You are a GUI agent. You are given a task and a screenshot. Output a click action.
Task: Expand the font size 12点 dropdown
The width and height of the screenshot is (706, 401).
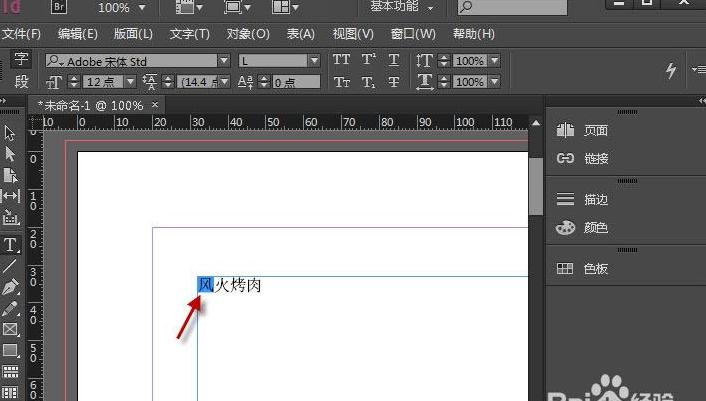[x=130, y=82]
